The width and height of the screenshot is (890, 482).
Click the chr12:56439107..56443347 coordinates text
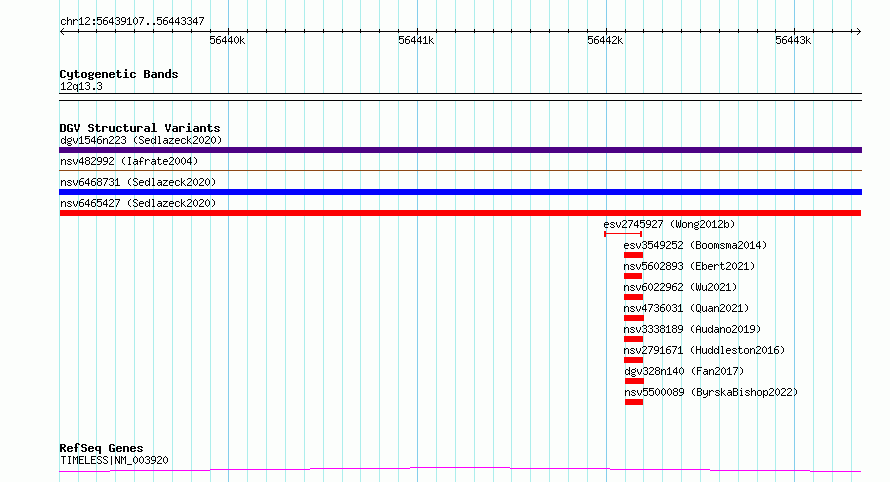click(x=132, y=21)
